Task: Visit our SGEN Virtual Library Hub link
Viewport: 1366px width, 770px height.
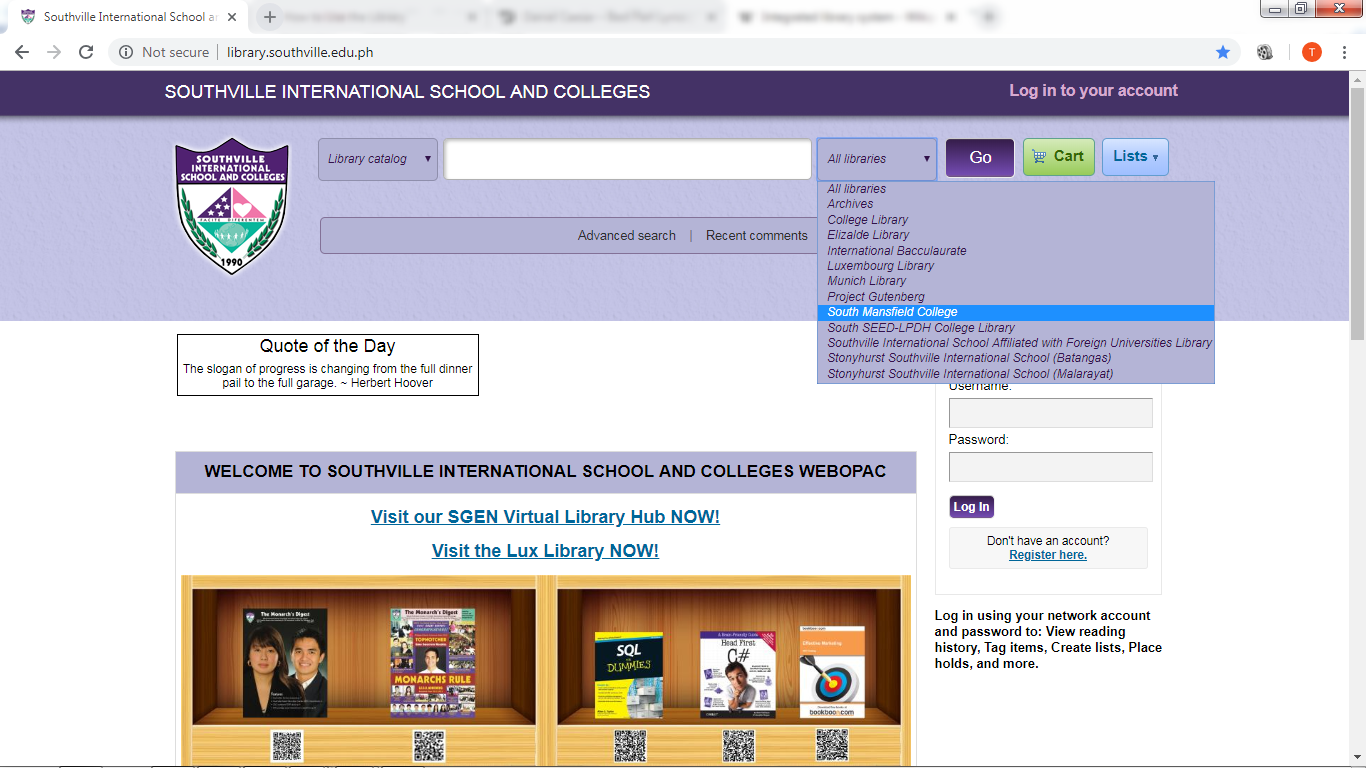Action: pyautogui.click(x=545, y=517)
